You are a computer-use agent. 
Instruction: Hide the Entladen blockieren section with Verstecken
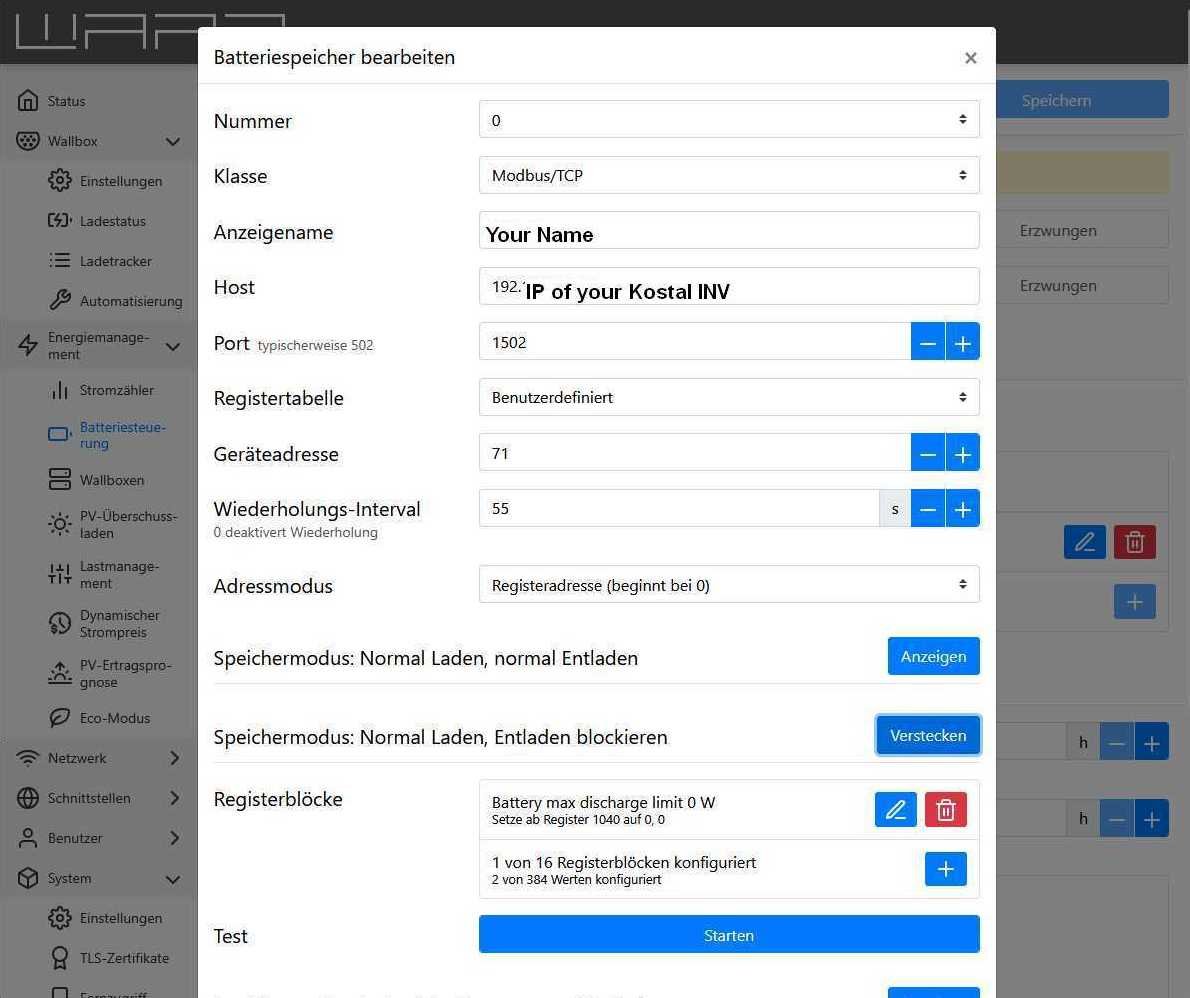click(x=927, y=736)
